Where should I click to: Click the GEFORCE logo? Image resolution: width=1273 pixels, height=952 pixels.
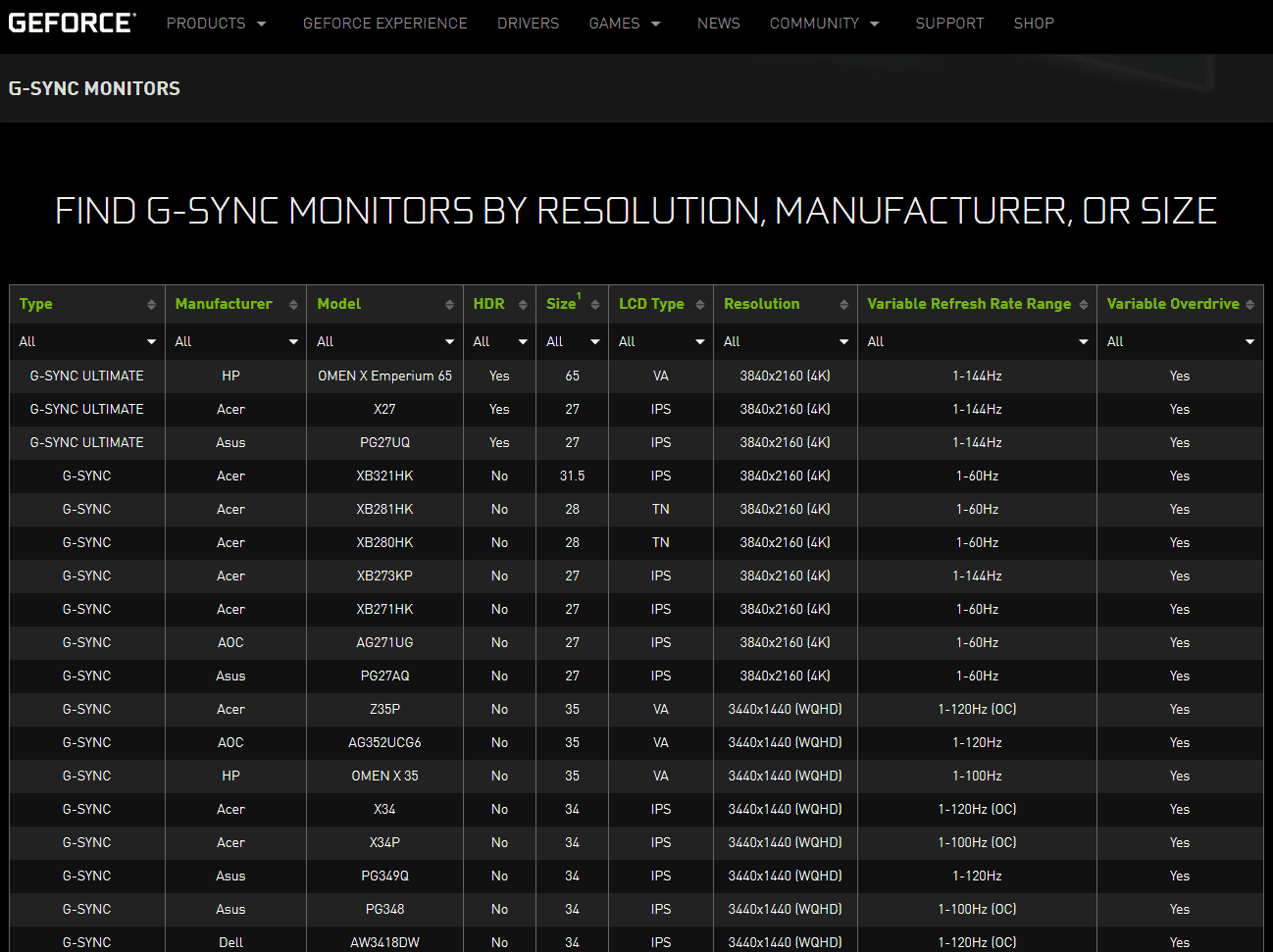71,22
